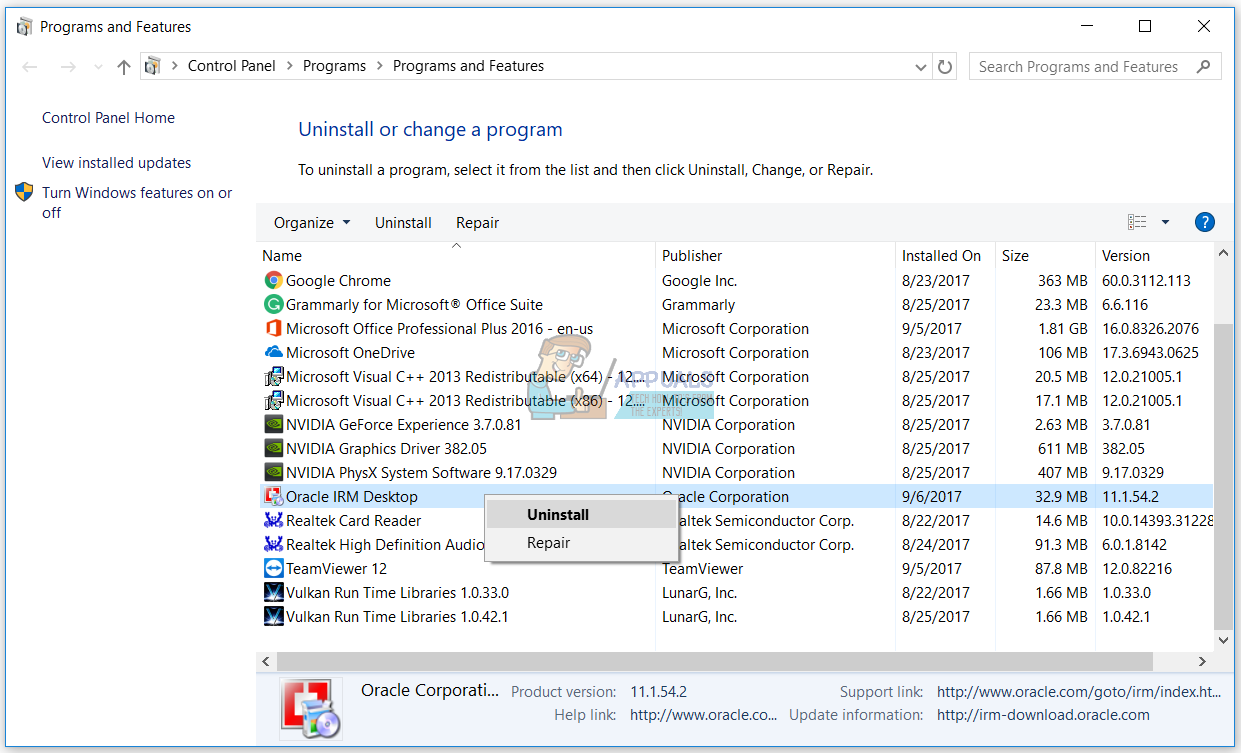Click the large Oracle icon in details pane
The width and height of the screenshot is (1241, 753).
(x=310, y=708)
